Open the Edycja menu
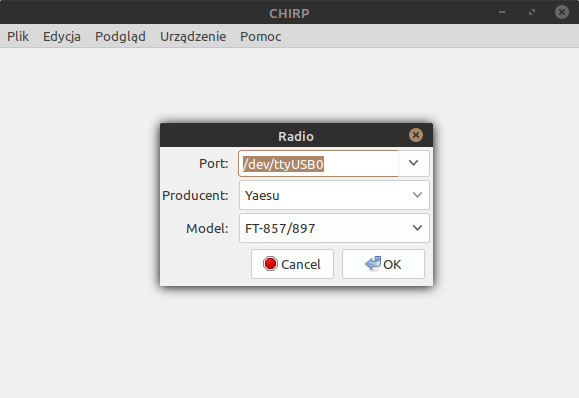This screenshot has height=398, width=579. 62,36
